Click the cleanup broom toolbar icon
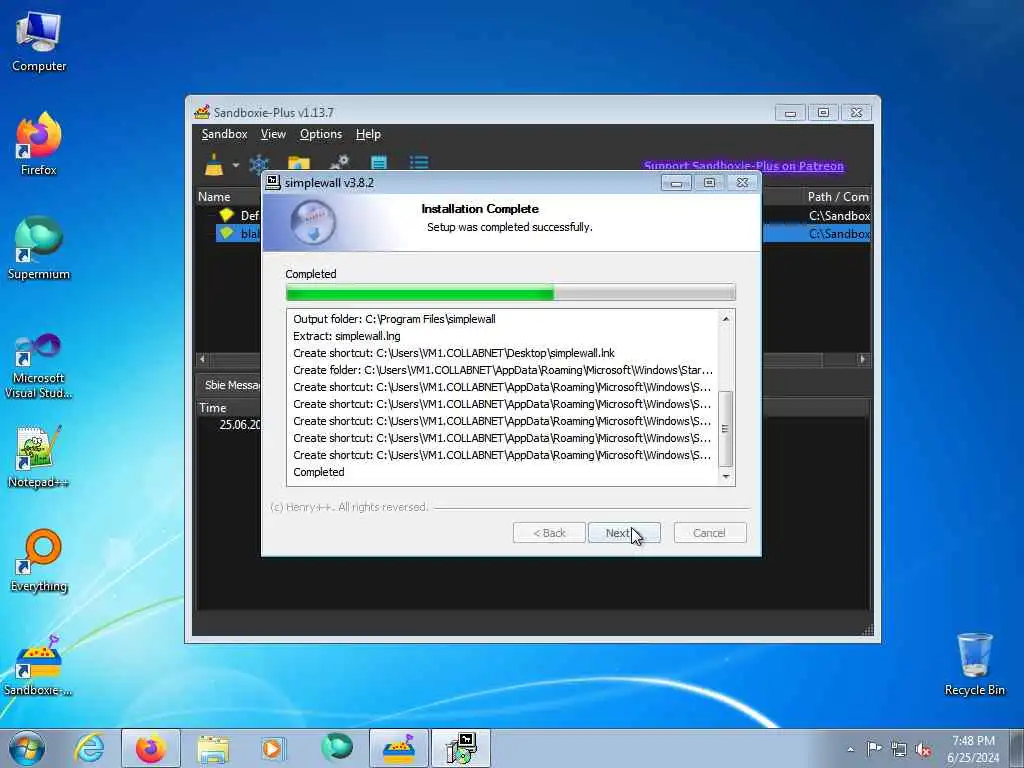This screenshot has width=1024, height=768. 214,163
